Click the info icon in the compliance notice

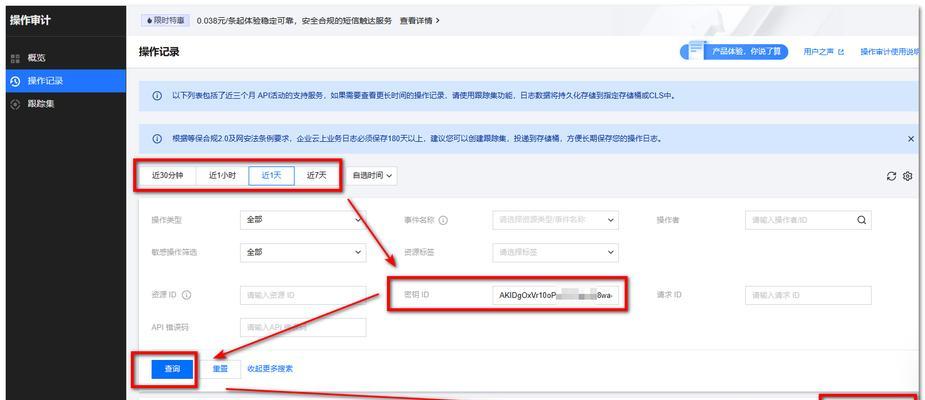point(157,139)
